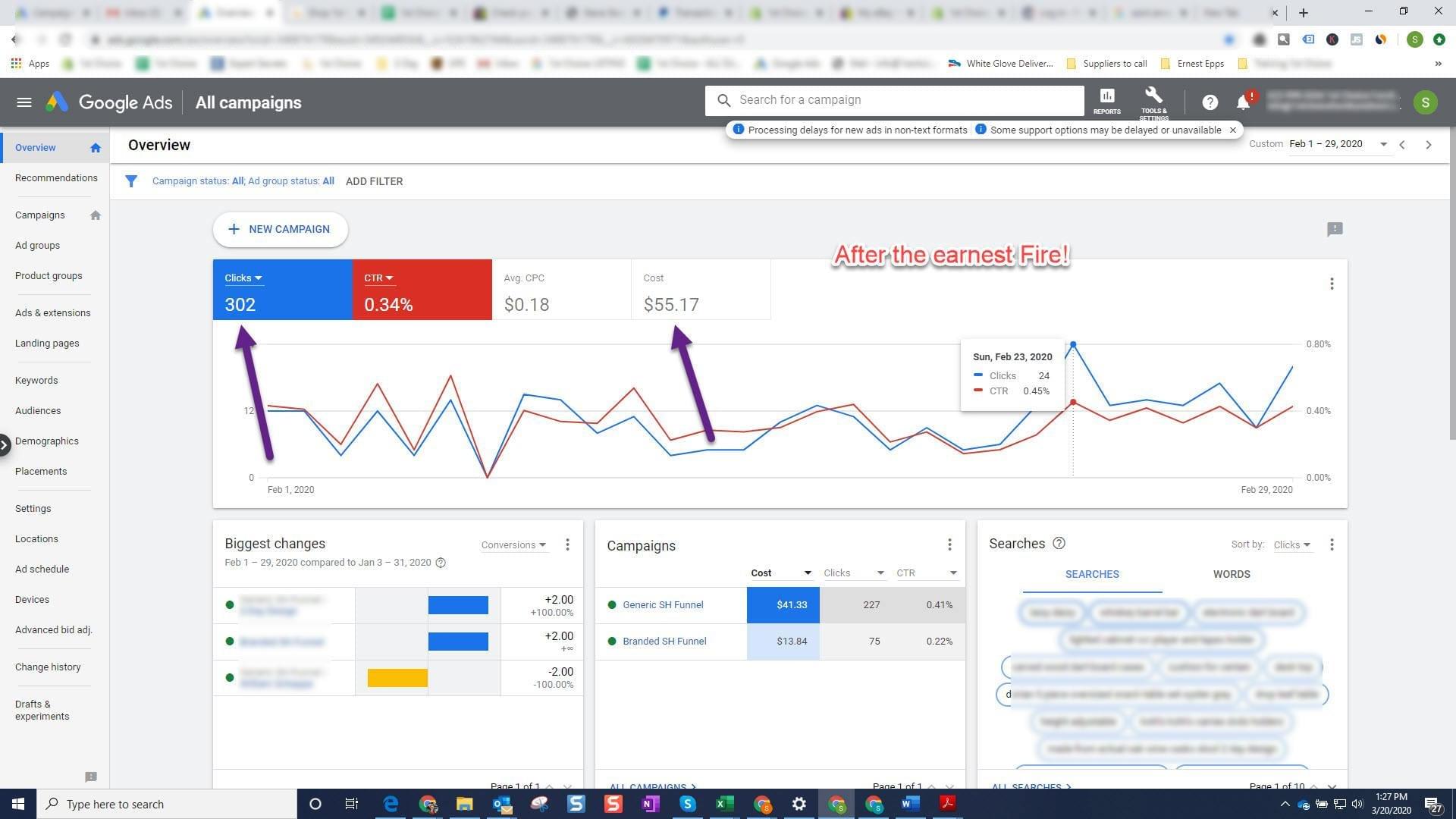1456x819 pixels.
Task: Click the filter funnel icon
Action: coord(131,181)
